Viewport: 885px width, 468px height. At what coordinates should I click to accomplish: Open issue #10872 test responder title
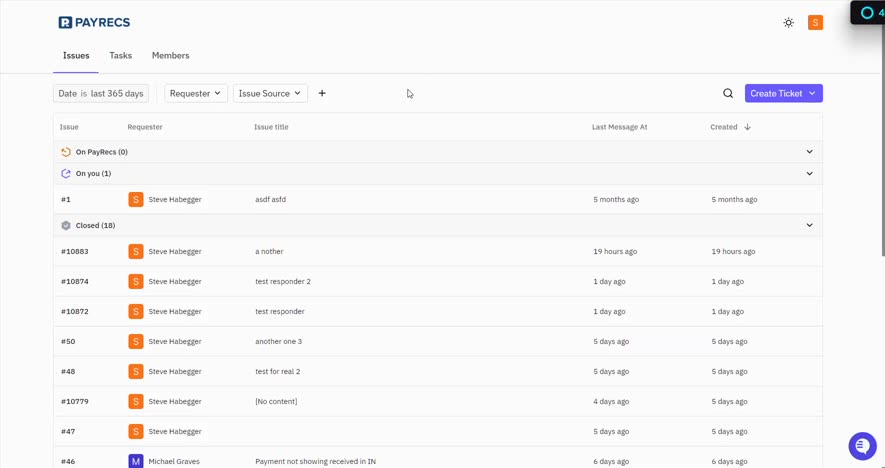tap(279, 311)
